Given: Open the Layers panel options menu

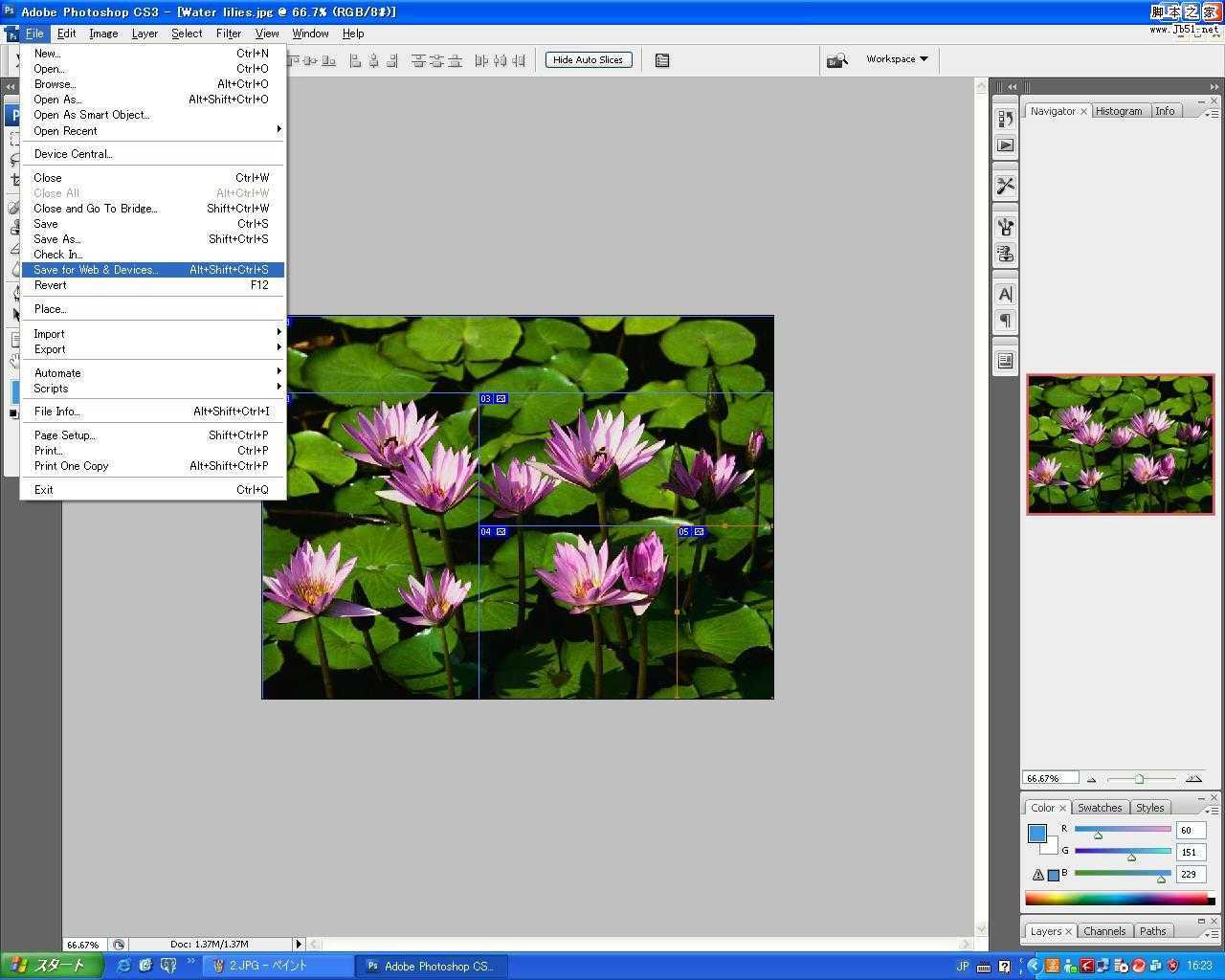Looking at the screenshot, I should tap(1211, 933).
